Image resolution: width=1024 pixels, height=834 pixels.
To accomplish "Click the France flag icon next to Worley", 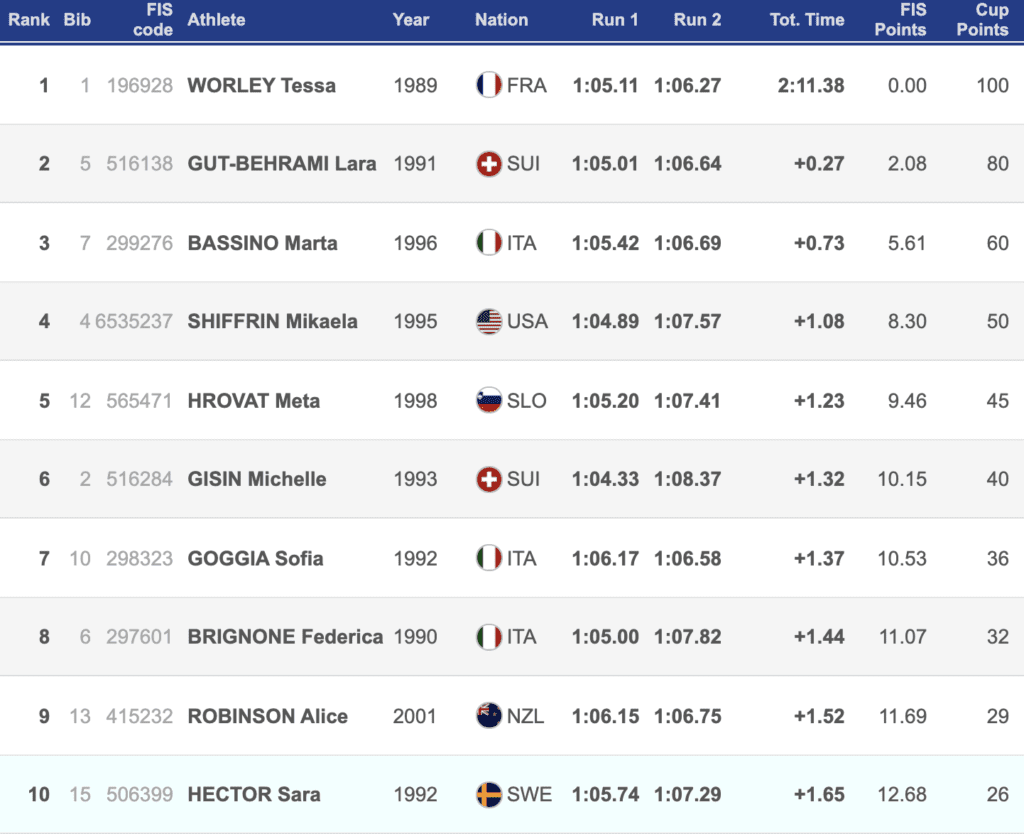I will coord(488,85).
